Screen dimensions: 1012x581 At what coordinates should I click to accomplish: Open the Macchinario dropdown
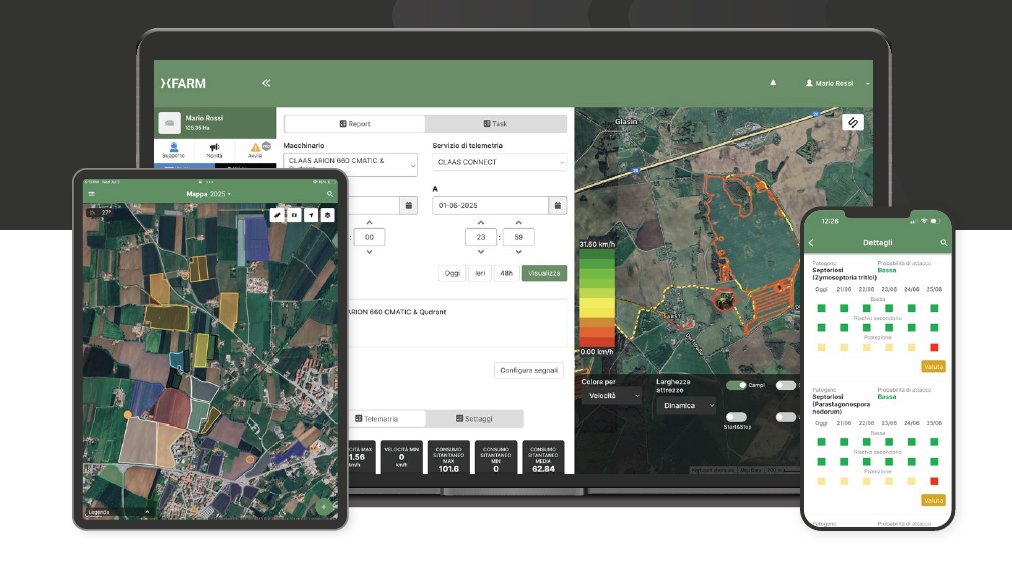pos(350,165)
